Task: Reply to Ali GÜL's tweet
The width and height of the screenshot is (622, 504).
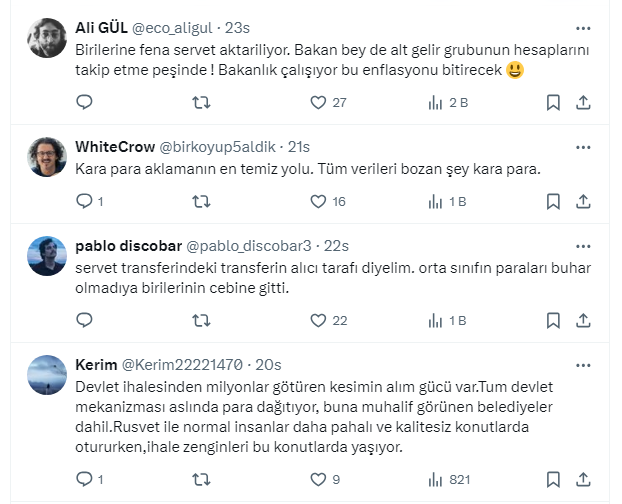Action: pos(85,102)
